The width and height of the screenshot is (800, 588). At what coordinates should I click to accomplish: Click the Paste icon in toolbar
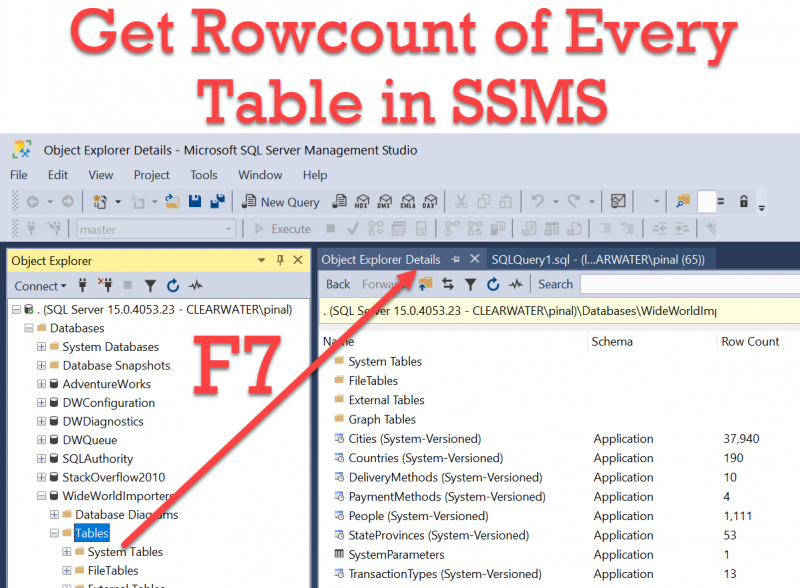point(506,202)
